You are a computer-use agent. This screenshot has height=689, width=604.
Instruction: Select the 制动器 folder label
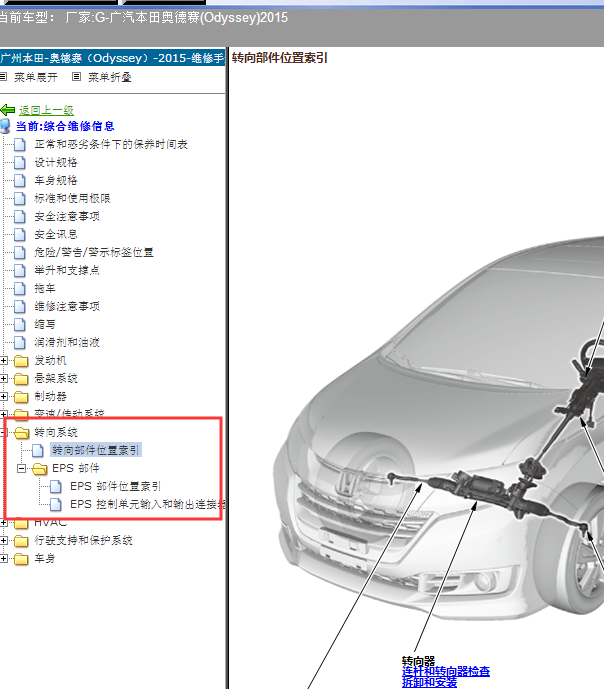[51, 396]
